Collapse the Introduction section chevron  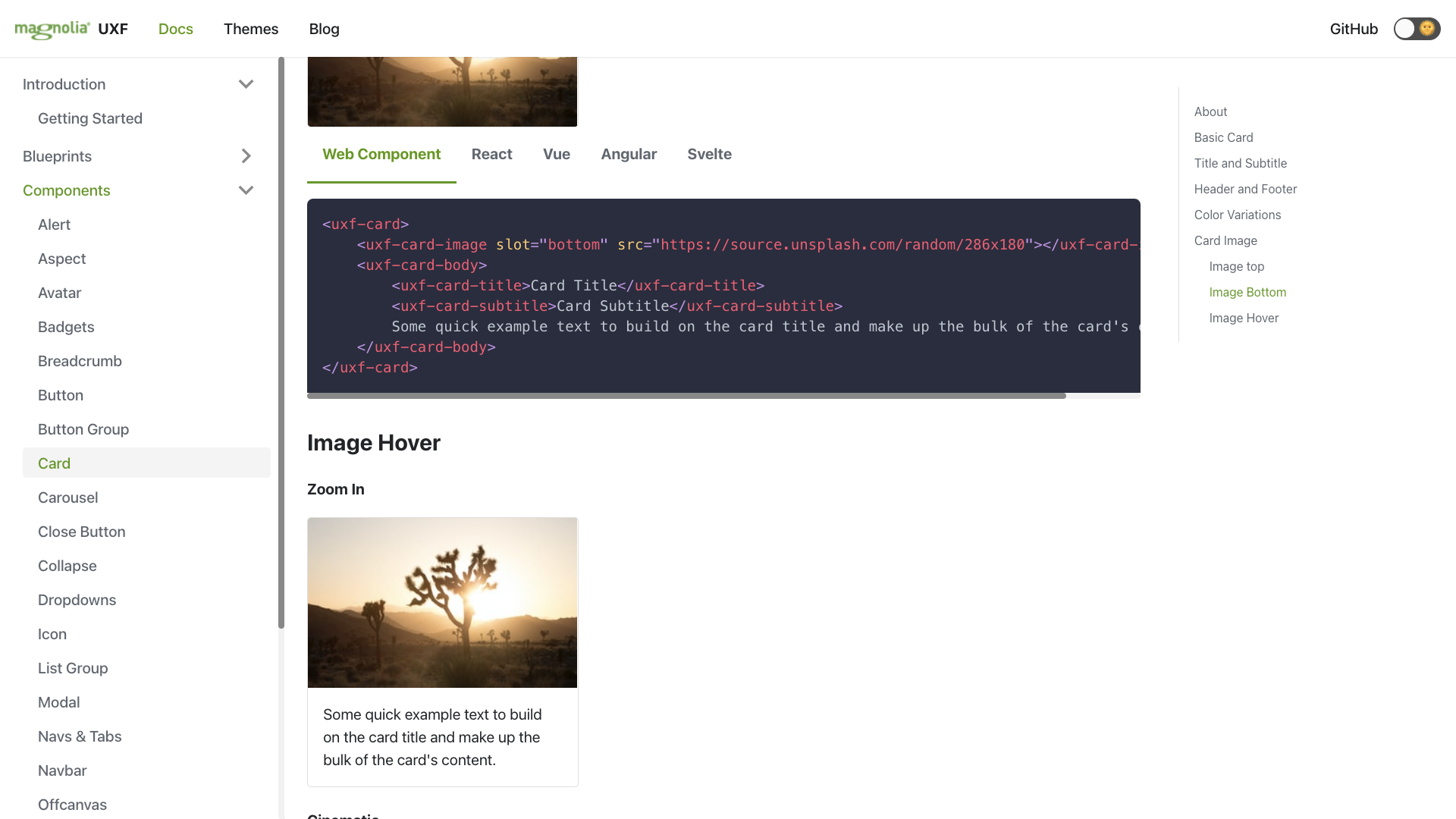[x=246, y=84]
